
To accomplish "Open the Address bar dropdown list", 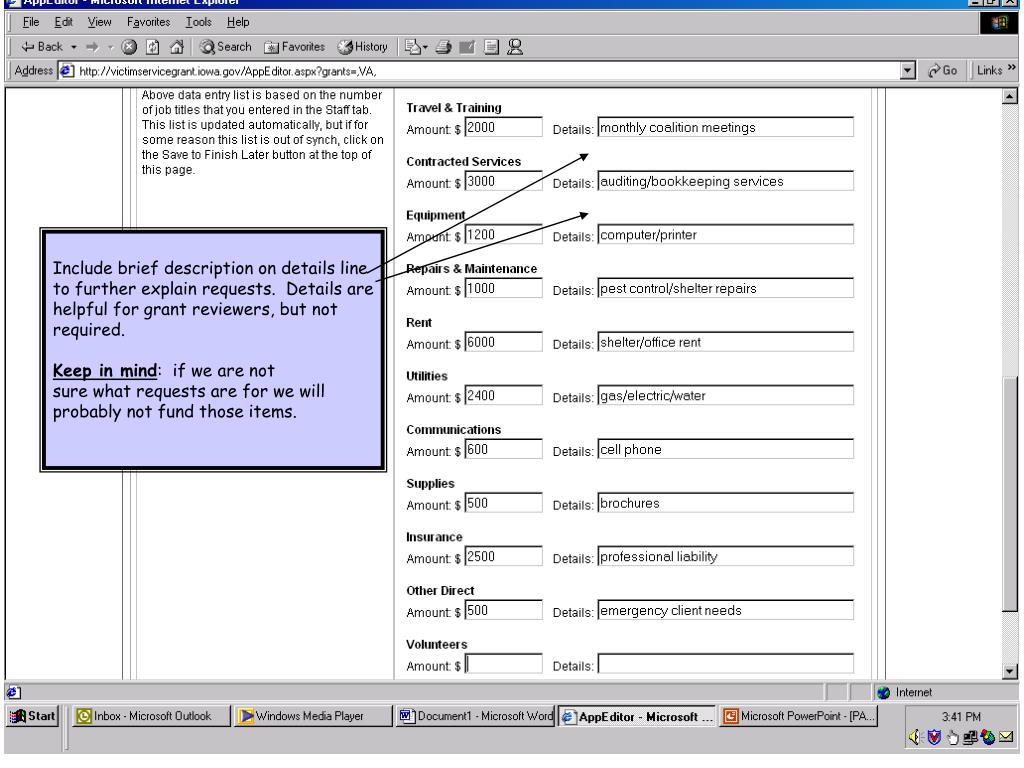I will click(x=908, y=71).
